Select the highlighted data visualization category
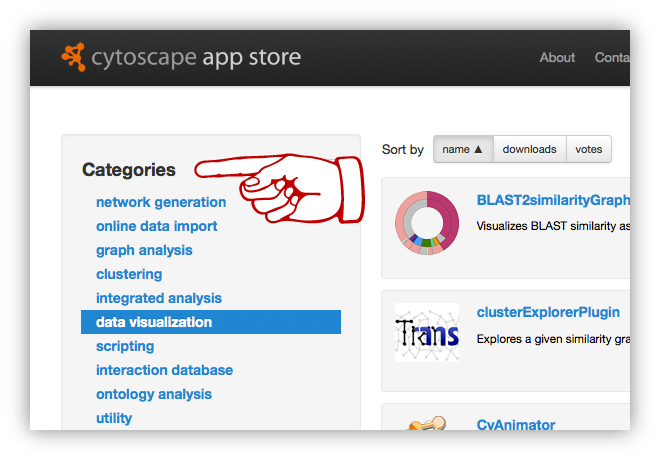This screenshot has width=660, height=460. point(154,322)
